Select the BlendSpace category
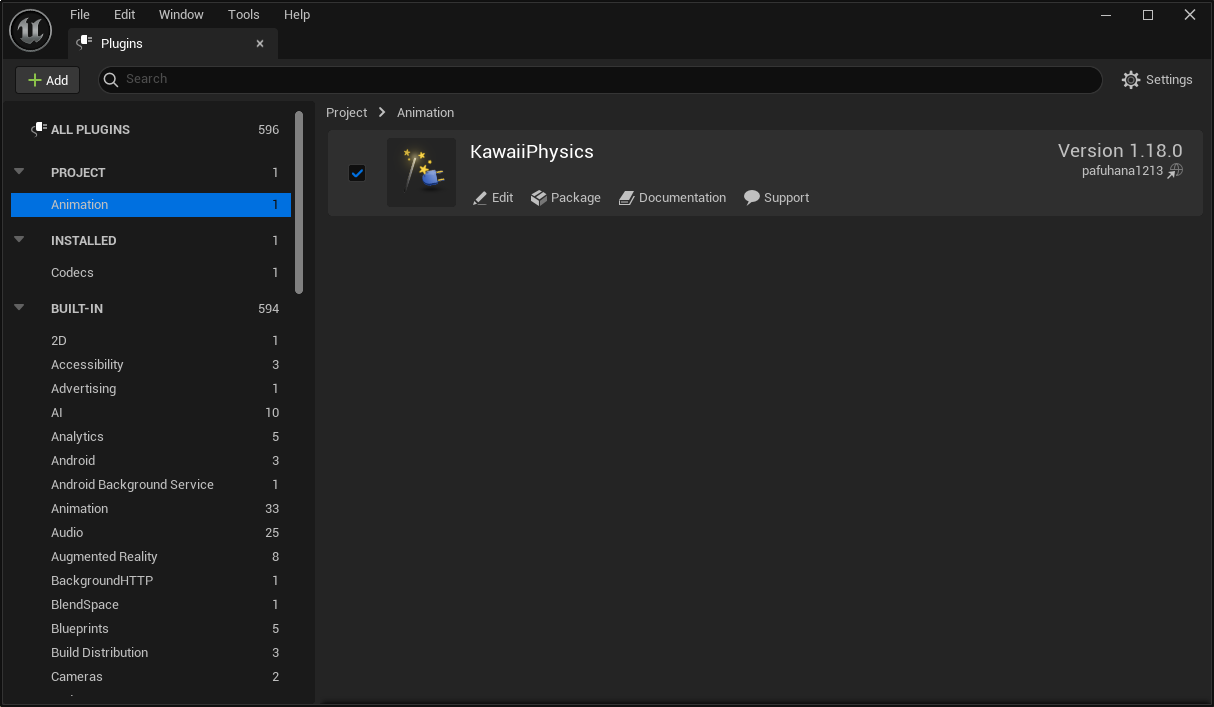Screen dimensions: 1214x707 pos(151,605)
